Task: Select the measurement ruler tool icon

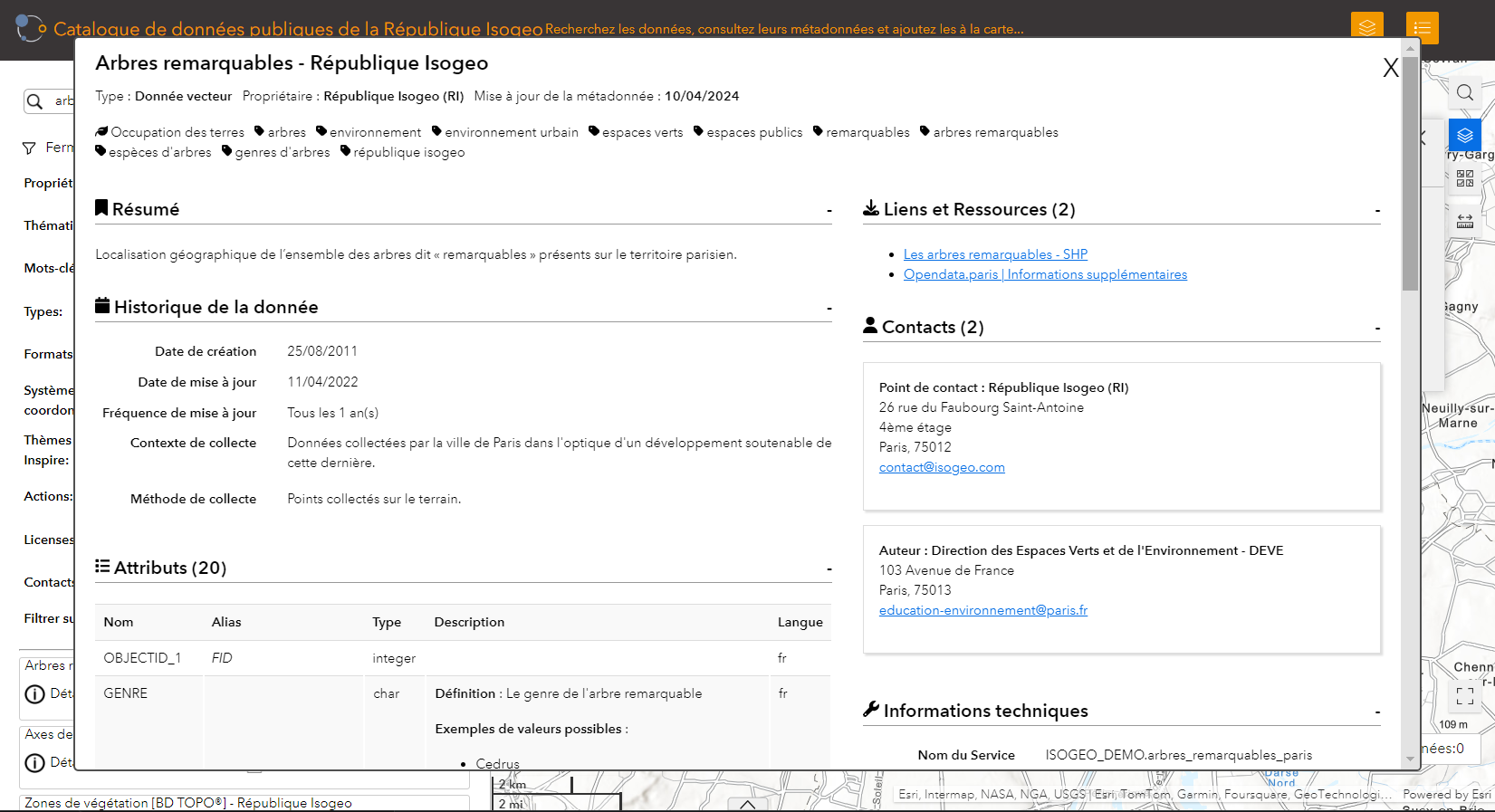Action: 1465,221
